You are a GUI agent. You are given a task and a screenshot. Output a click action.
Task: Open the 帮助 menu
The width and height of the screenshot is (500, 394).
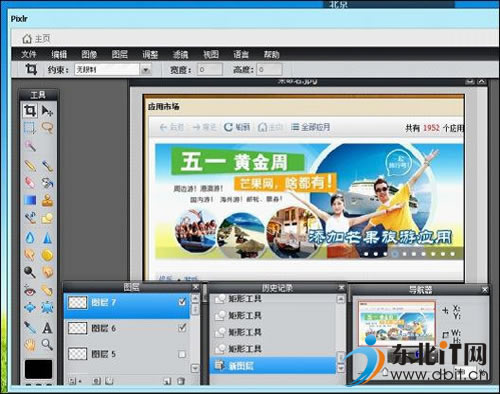pyautogui.click(x=271, y=54)
